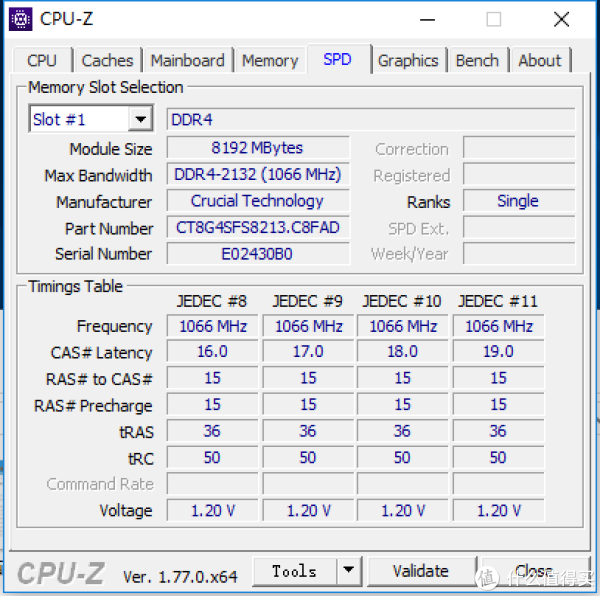Click CAS# Latency value 18.0
The height and width of the screenshot is (596, 600).
[403, 352]
